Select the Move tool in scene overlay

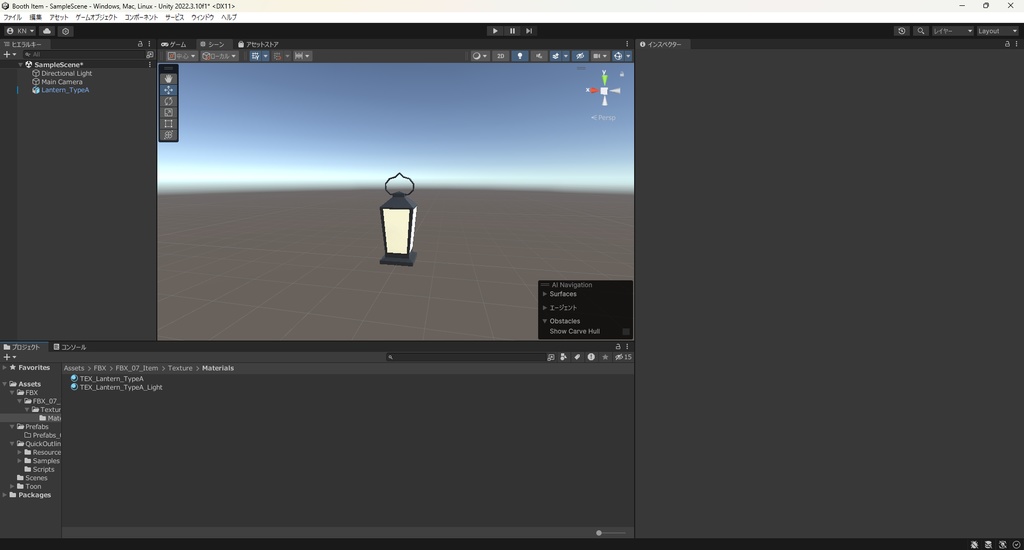tap(168, 89)
